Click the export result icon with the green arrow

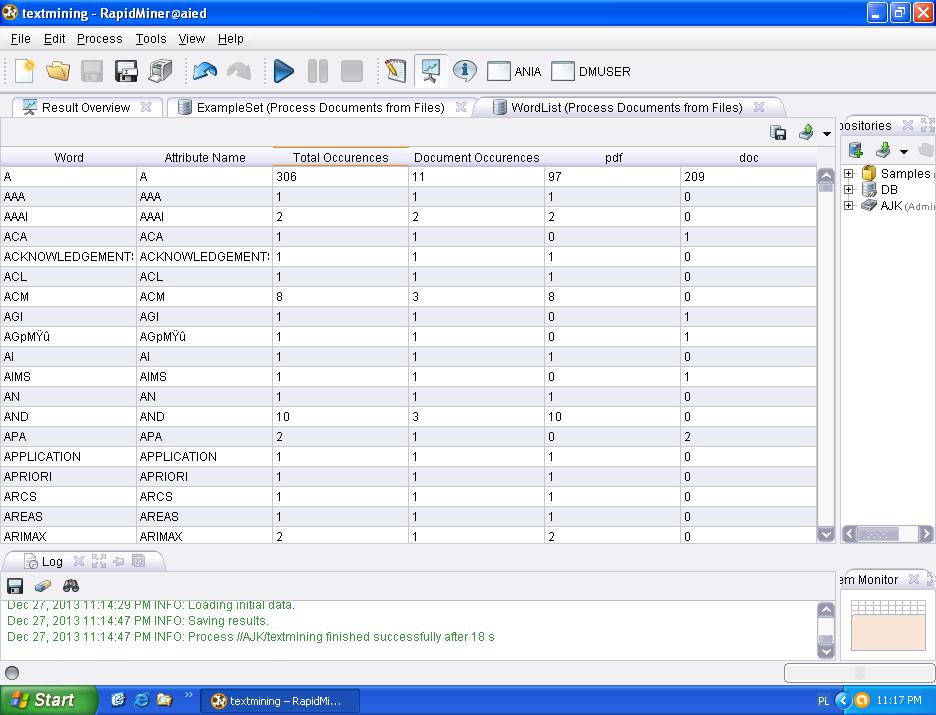point(806,132)
